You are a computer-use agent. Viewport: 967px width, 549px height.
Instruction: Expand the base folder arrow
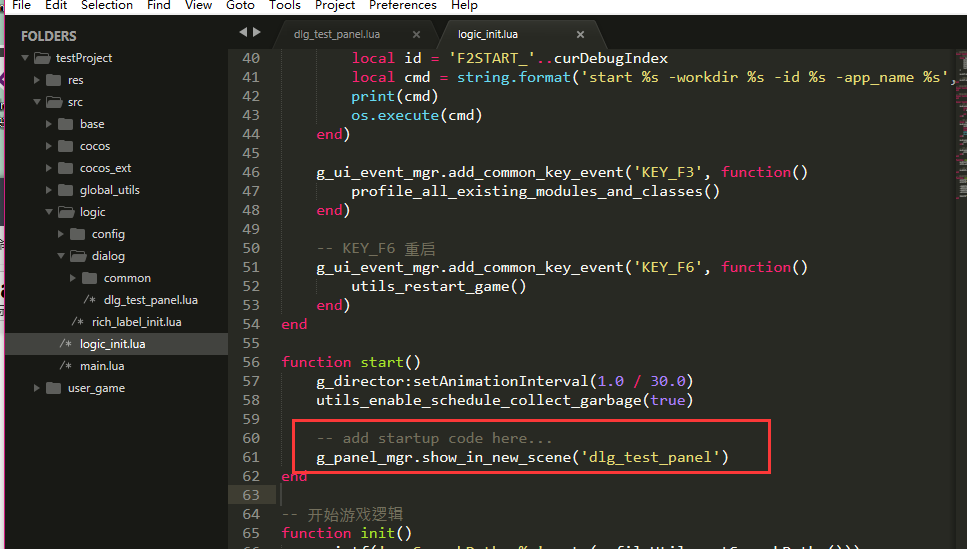coord(49,124)
